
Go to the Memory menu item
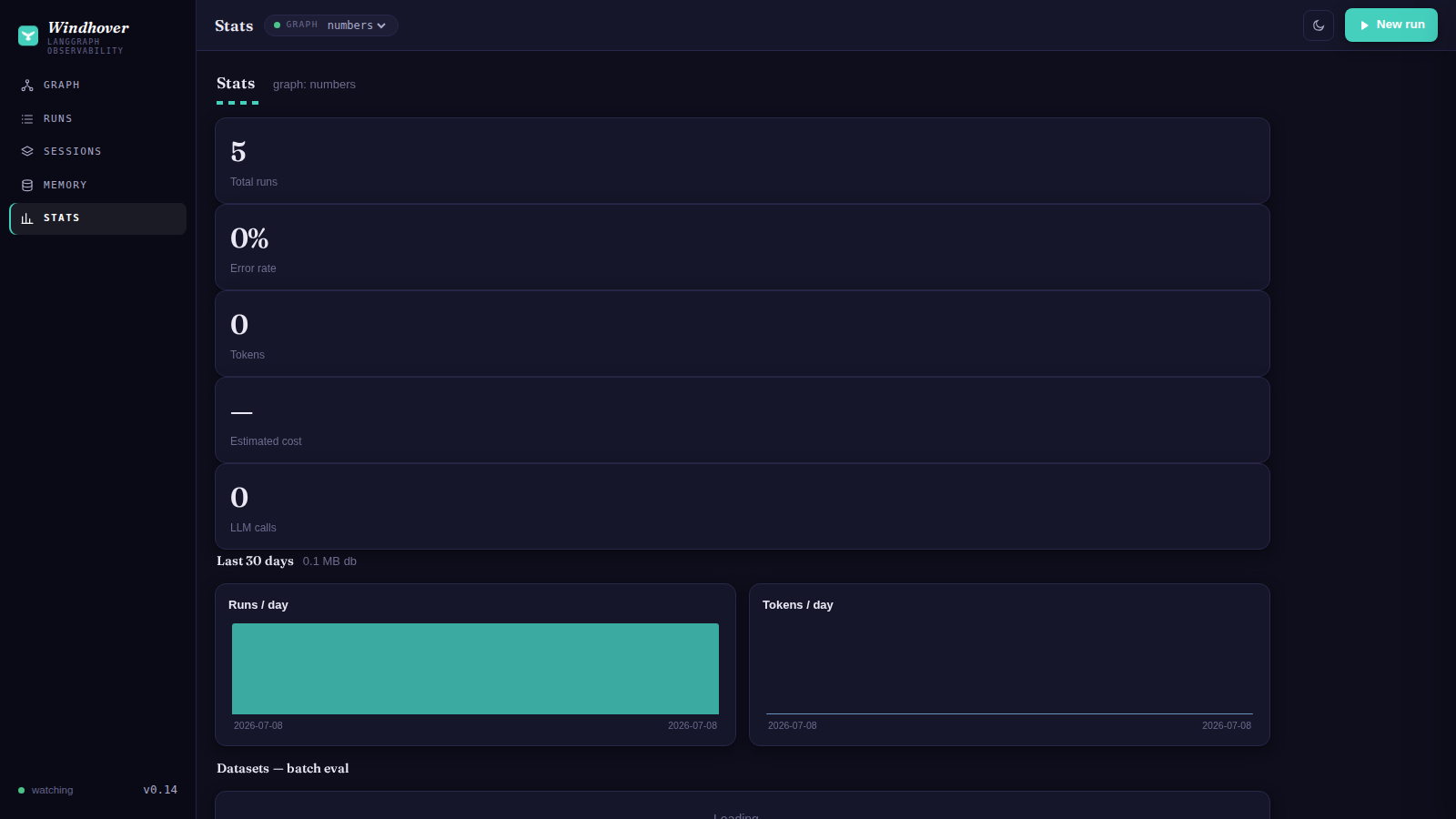98,186
